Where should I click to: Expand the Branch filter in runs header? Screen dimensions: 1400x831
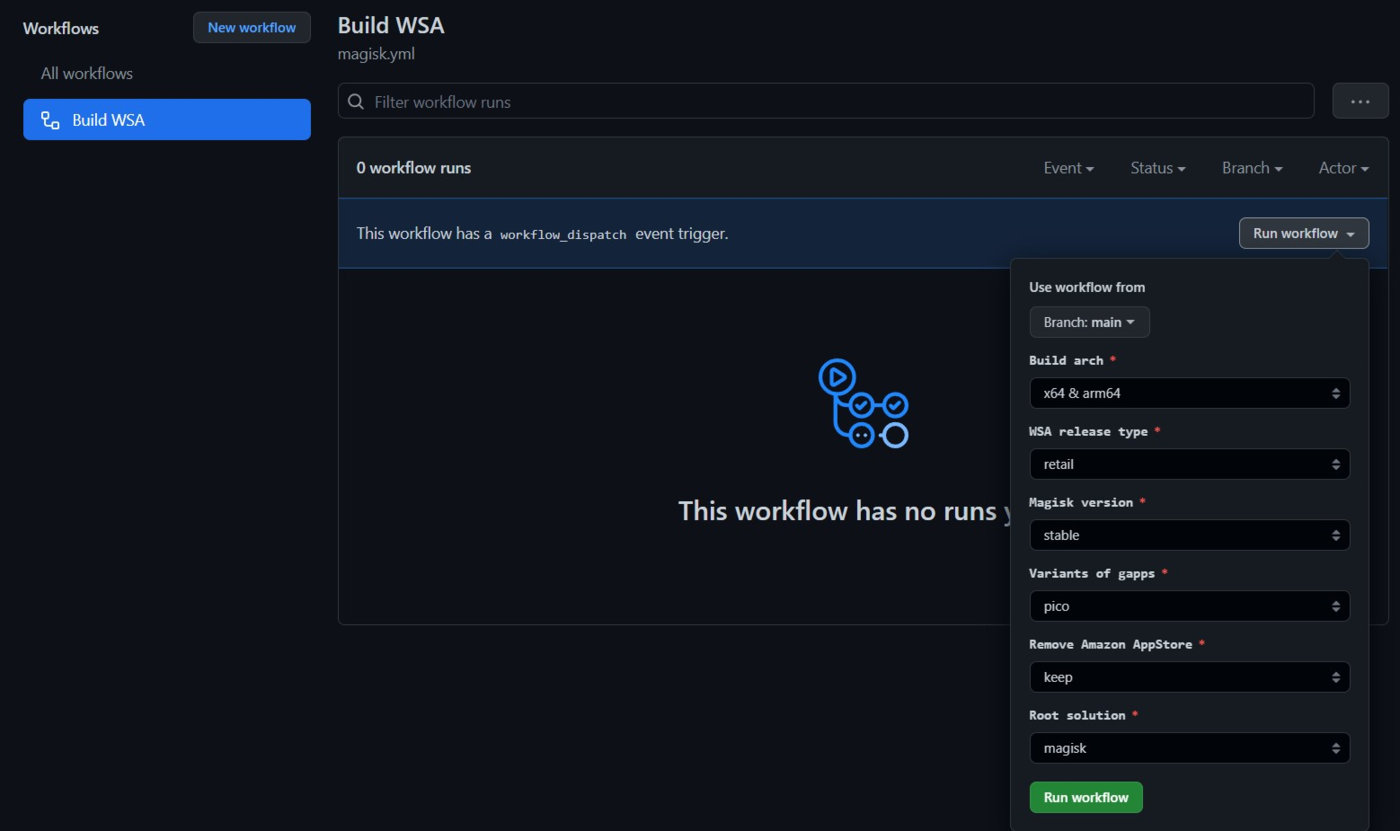click(x=1252, y=168)
